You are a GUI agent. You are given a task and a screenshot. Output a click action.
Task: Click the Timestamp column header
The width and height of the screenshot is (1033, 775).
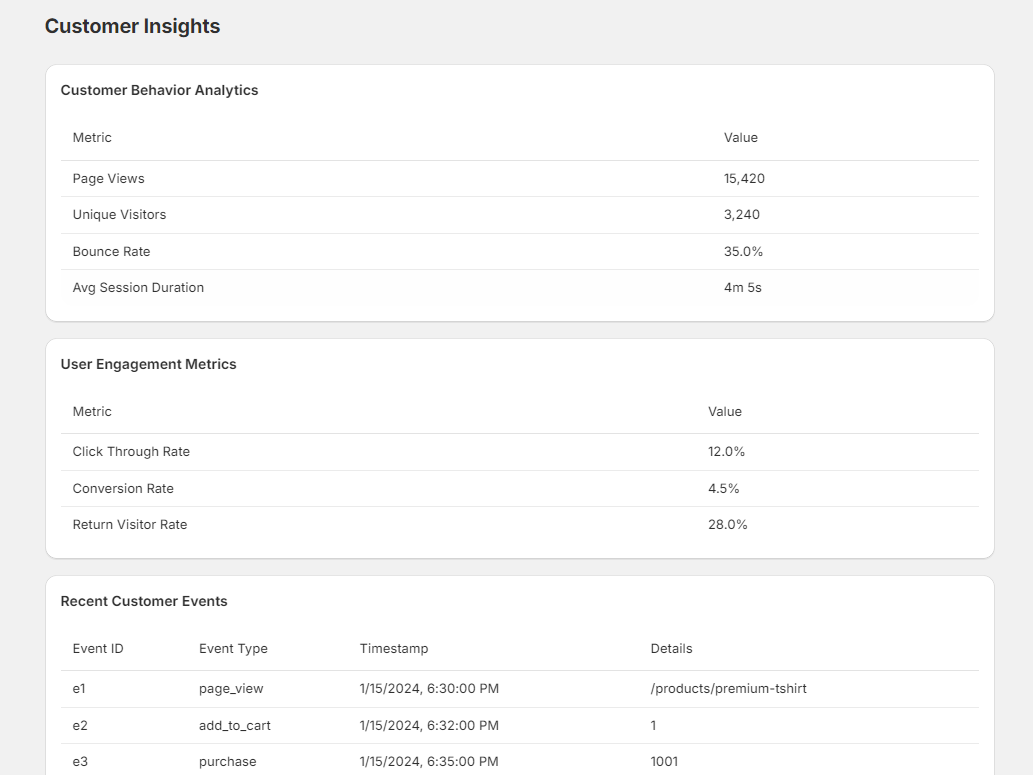(393, 648)
